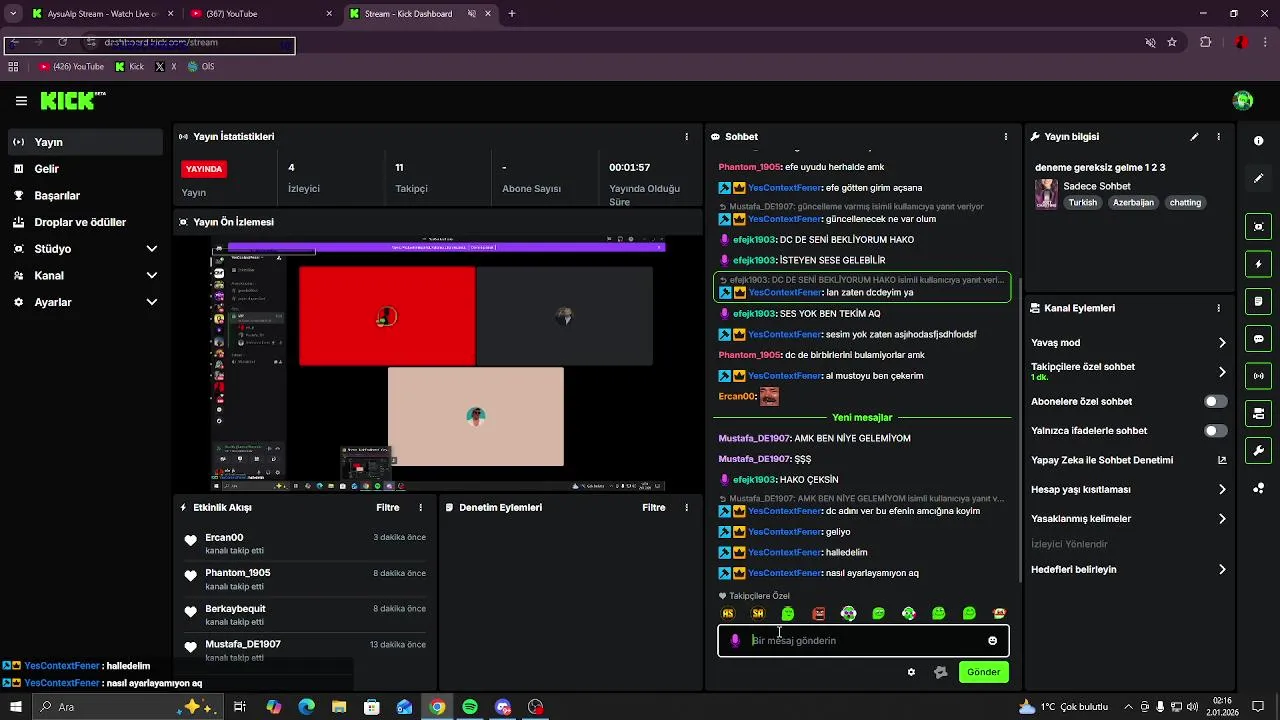Open the emoji picker in the message box

click(993, 641)
